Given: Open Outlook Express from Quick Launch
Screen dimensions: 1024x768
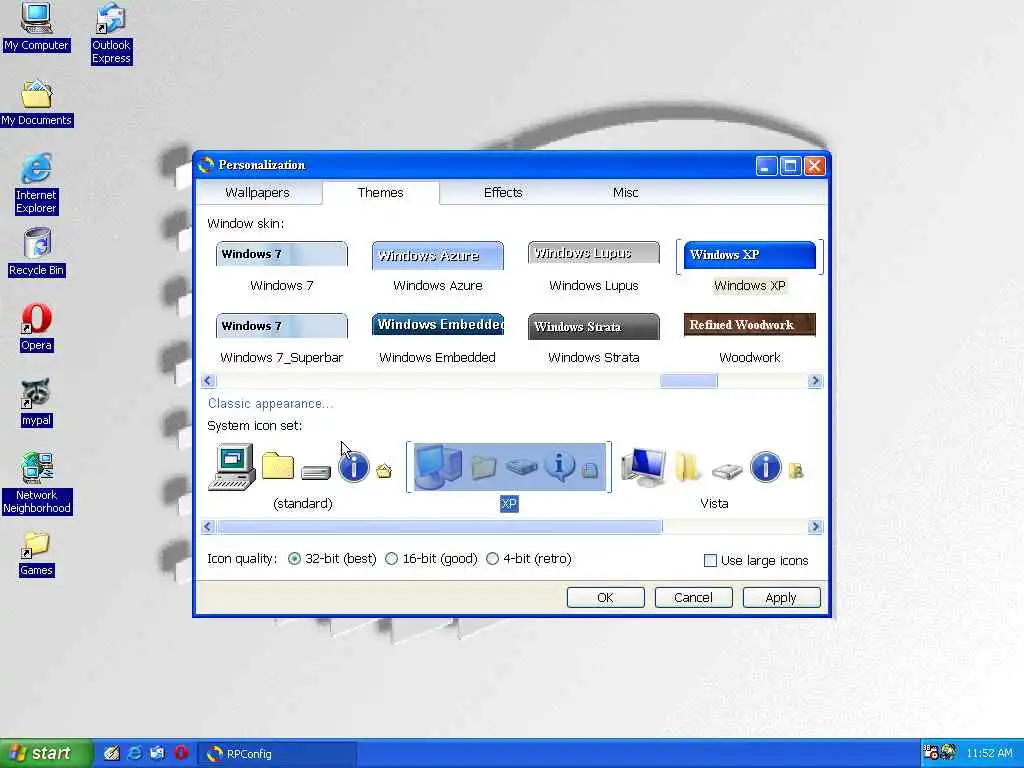Looking at the screenshot, I should tap(157, 754).
